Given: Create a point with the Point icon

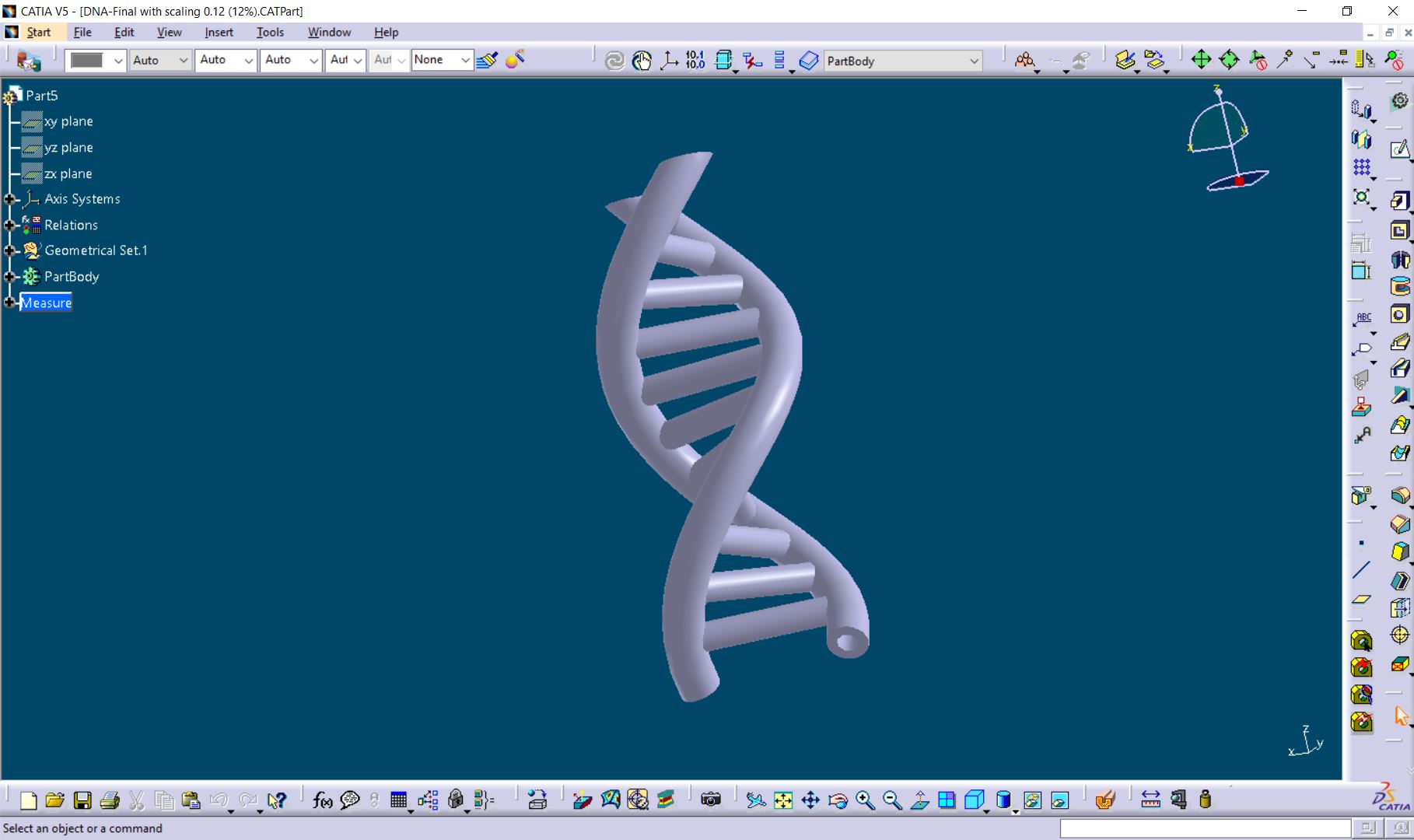Looking at the screenshot, I should click(1361, 544).
